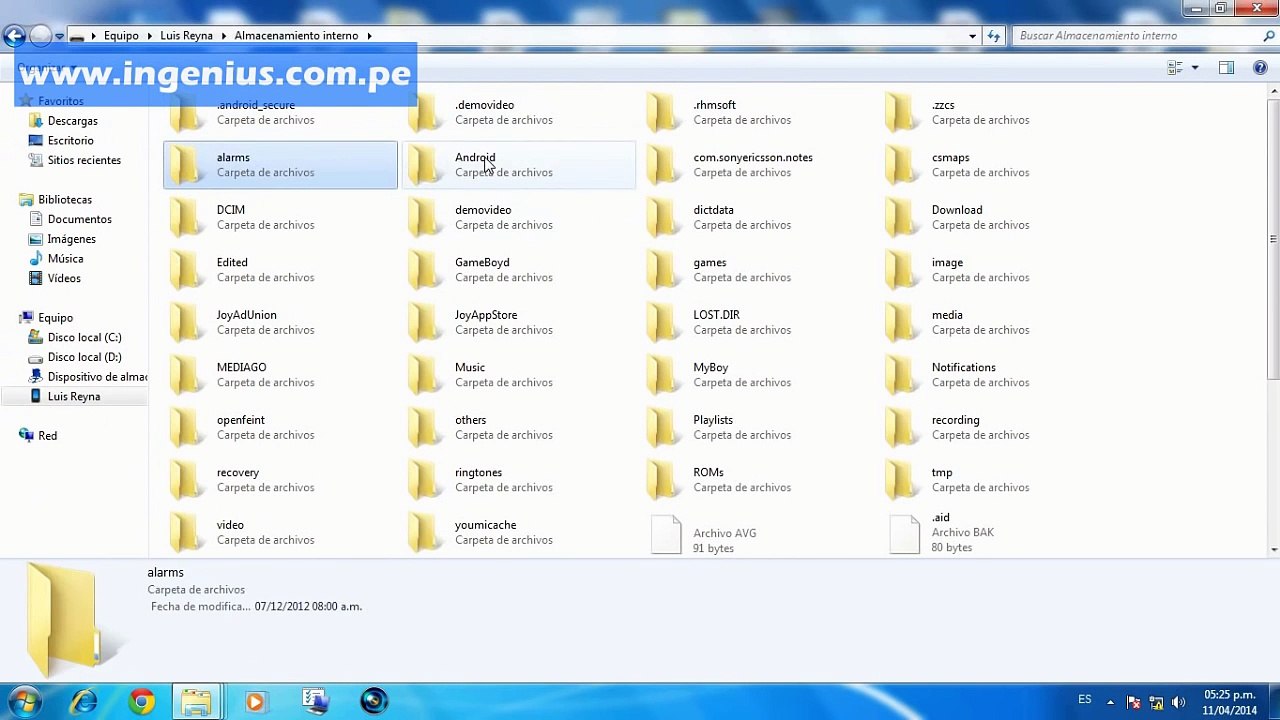Select the Archivo AVG 91 bytes file
Image resolution: width=1280 pixels, height=720 pixels.
point(757,534)
